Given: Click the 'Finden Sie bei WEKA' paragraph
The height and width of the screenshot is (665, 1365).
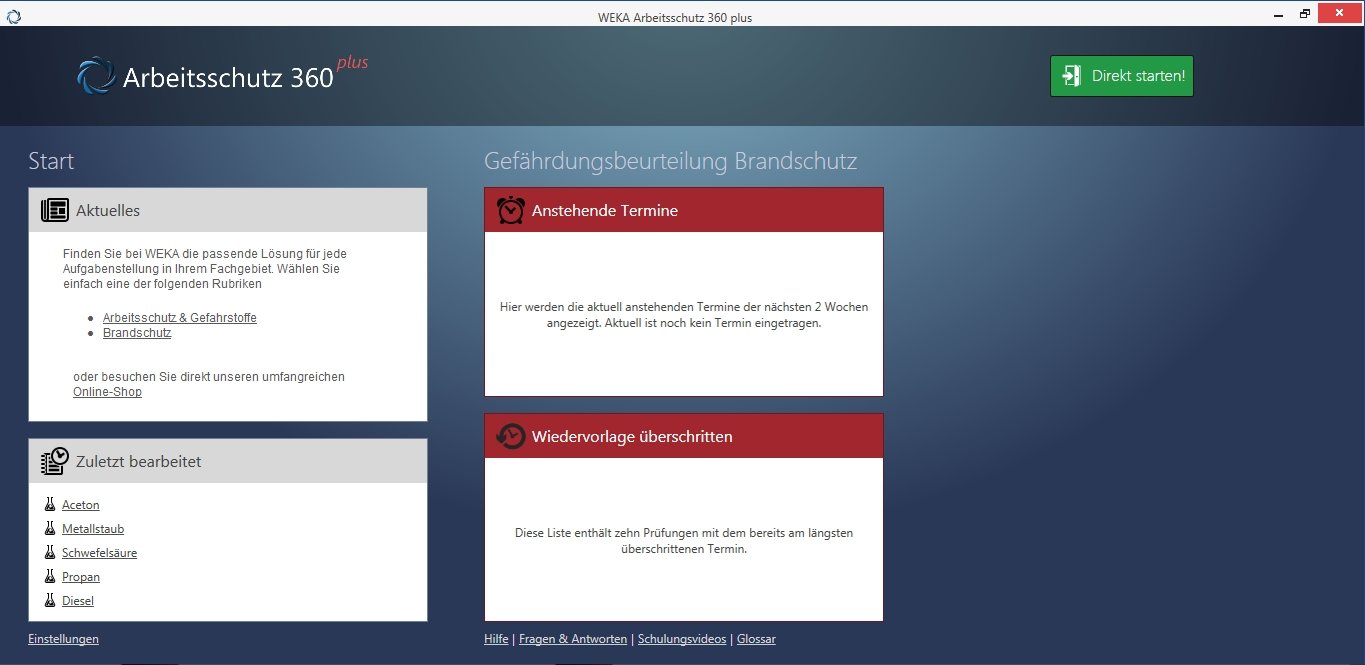Looking at the screenshot, I should (x=205, y=269).
